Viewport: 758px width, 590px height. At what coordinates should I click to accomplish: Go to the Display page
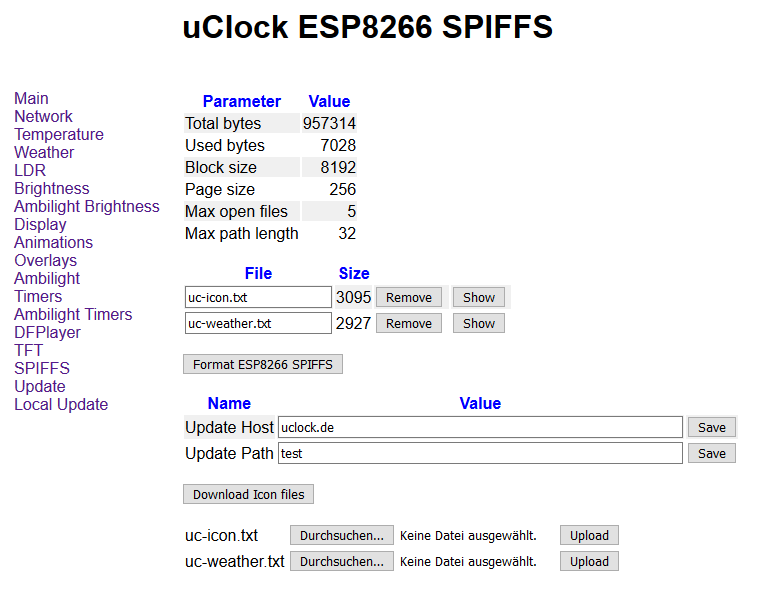point(40,224)
